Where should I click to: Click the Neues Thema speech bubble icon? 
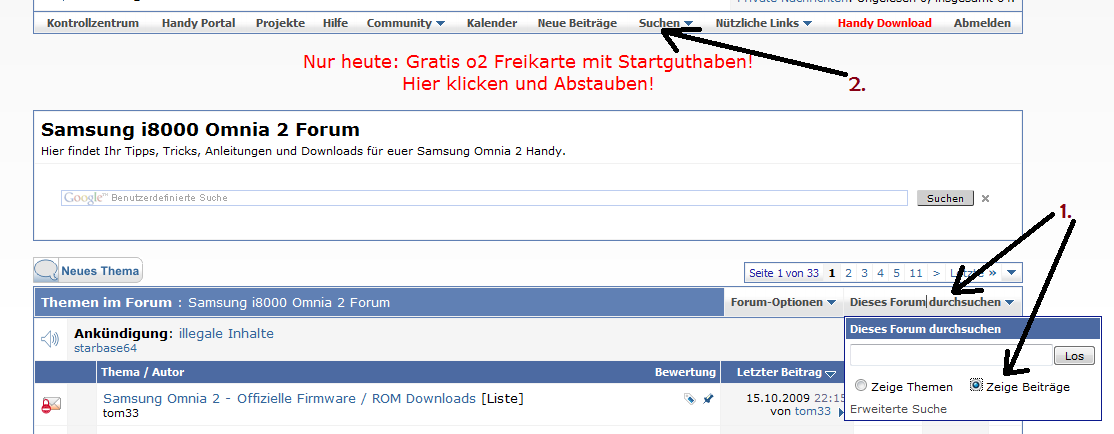pos(46,271)
